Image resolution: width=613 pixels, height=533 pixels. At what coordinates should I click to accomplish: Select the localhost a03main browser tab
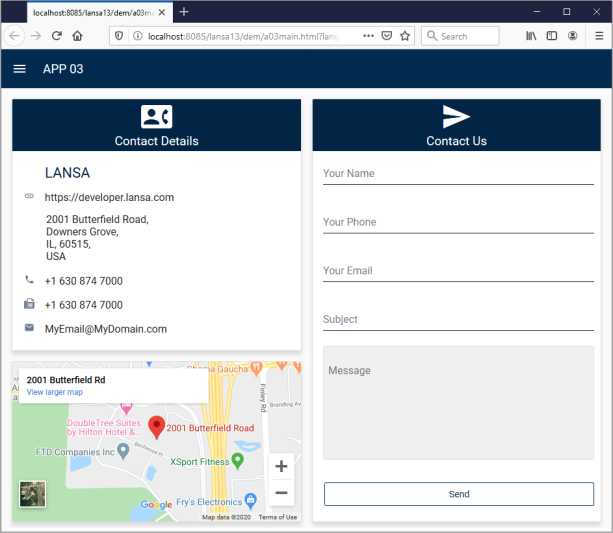[94, 13]
